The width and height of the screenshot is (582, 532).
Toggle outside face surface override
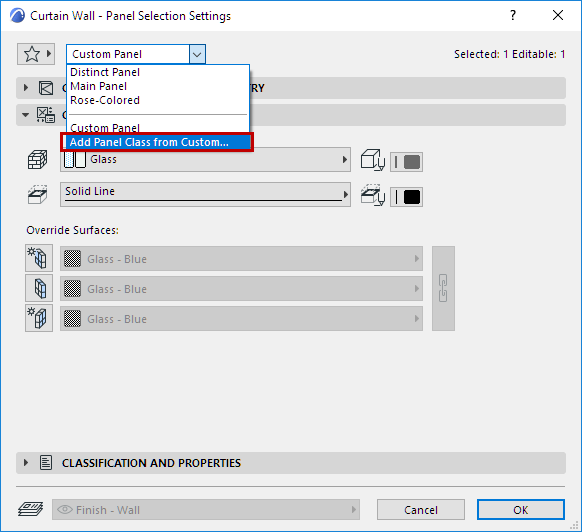point(39,258)
